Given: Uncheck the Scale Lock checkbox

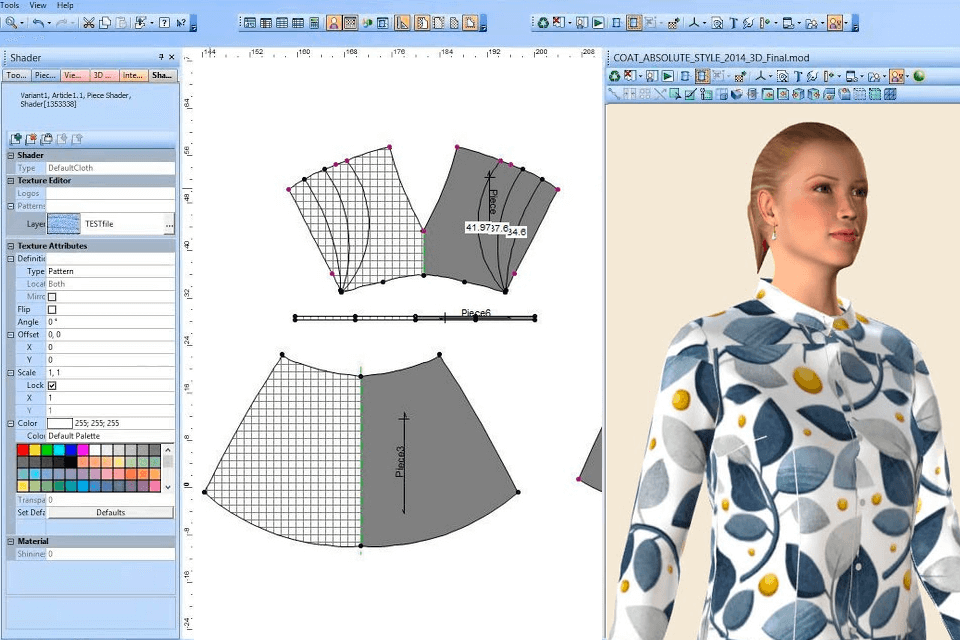Looking at the screenshot, I should tap(52, 385).
